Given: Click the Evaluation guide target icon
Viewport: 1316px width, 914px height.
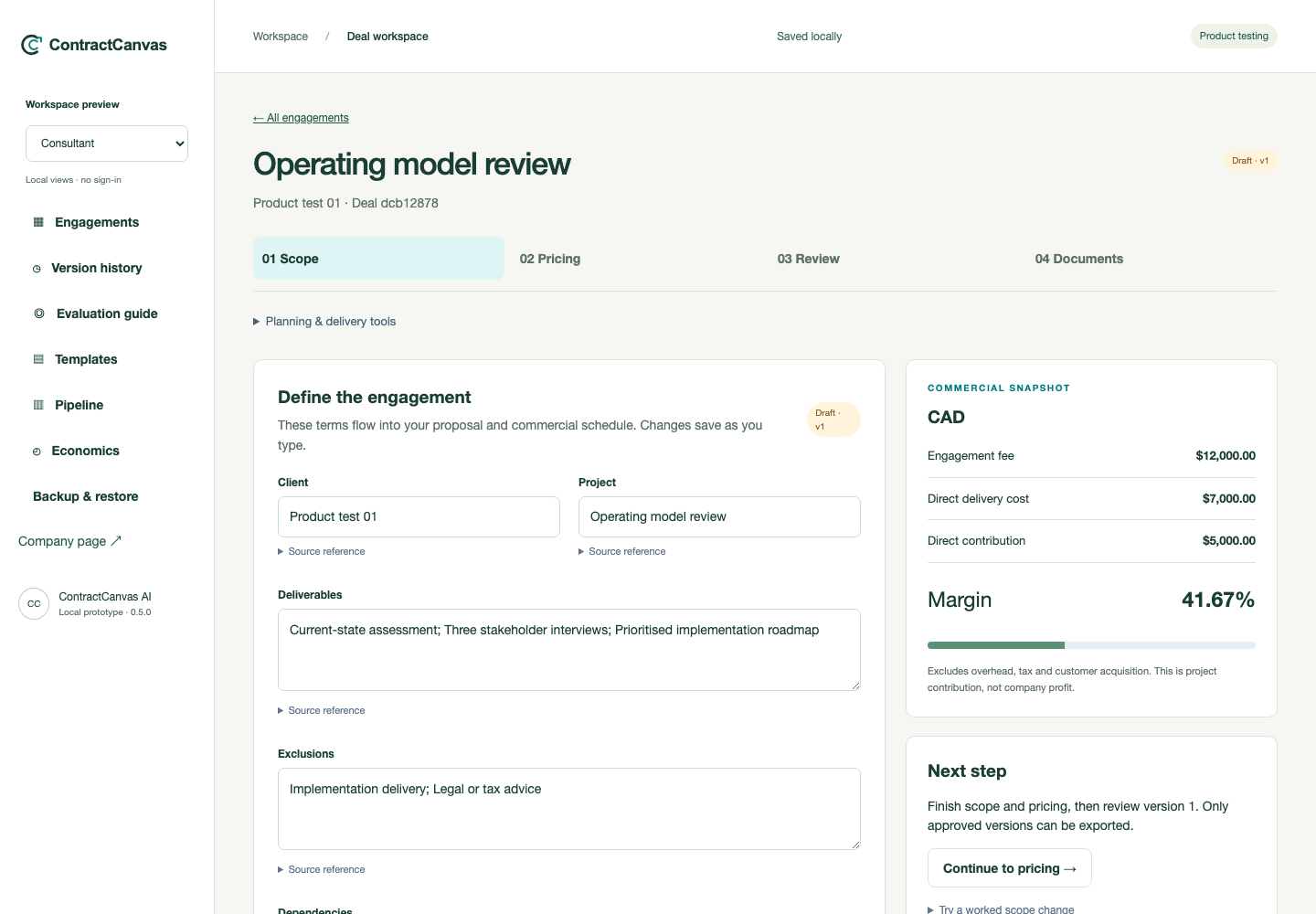Looking at the screenshot, I should pos(39,314).
